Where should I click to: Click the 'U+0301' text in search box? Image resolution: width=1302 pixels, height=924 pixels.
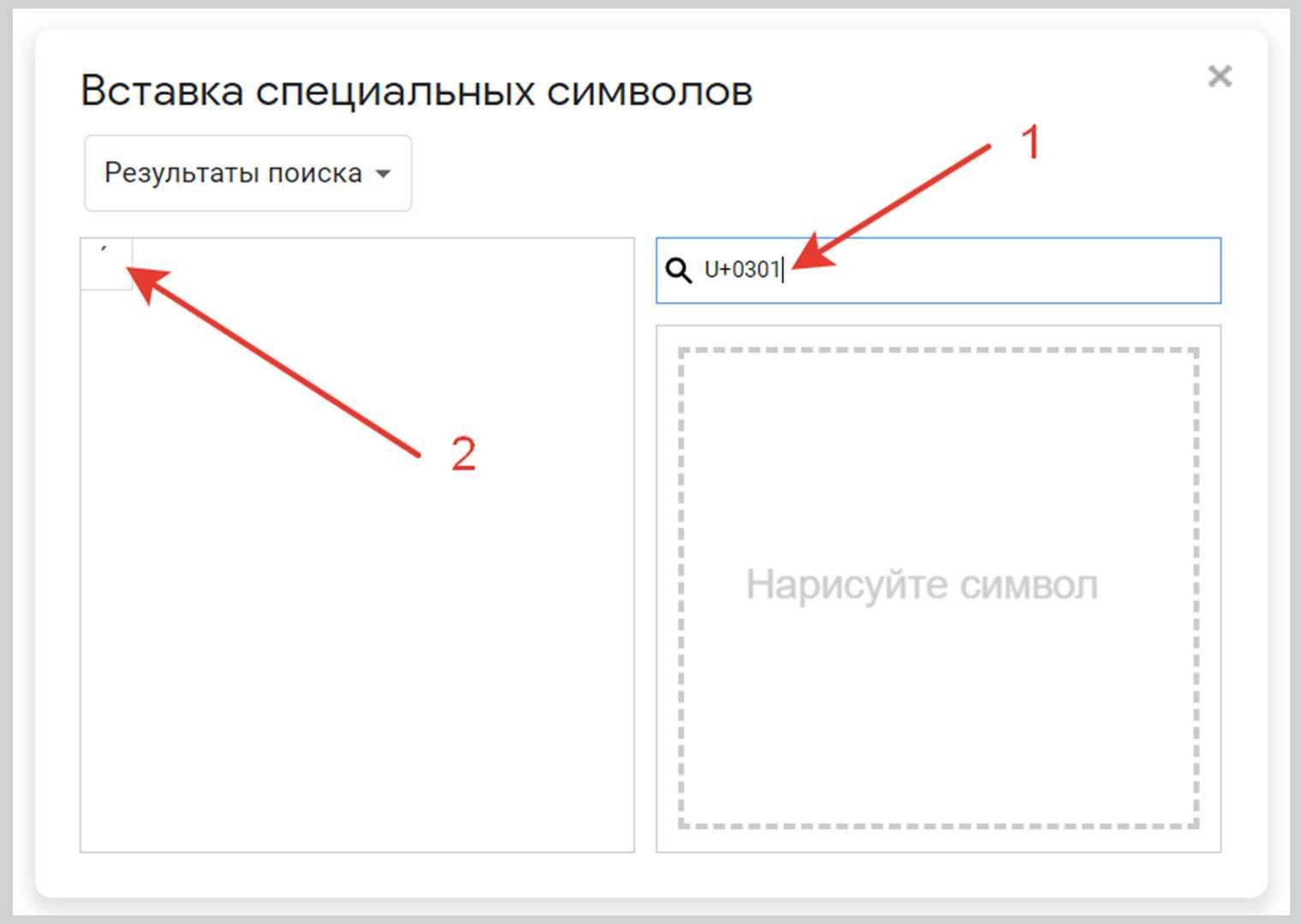pos(741,270)
